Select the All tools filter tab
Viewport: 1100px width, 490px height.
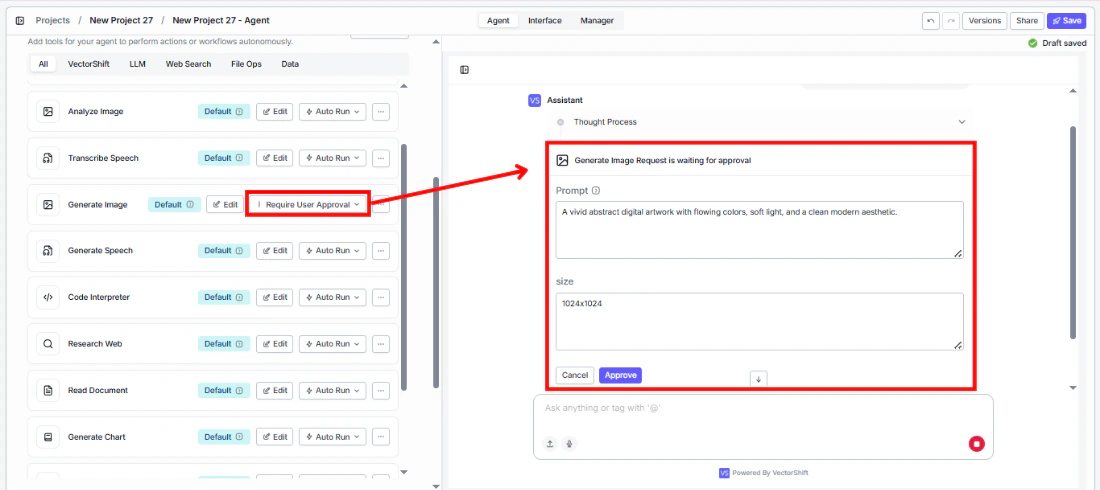click(43, 64)
